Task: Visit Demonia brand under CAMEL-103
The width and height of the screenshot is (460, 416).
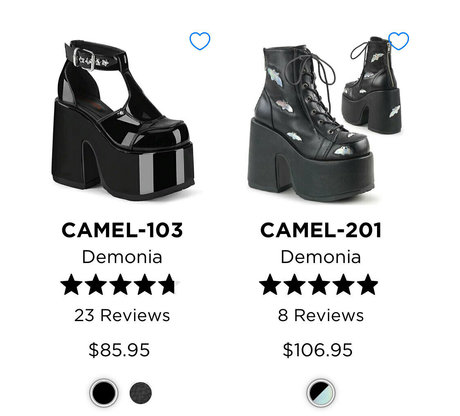Action: pos(122,257)
